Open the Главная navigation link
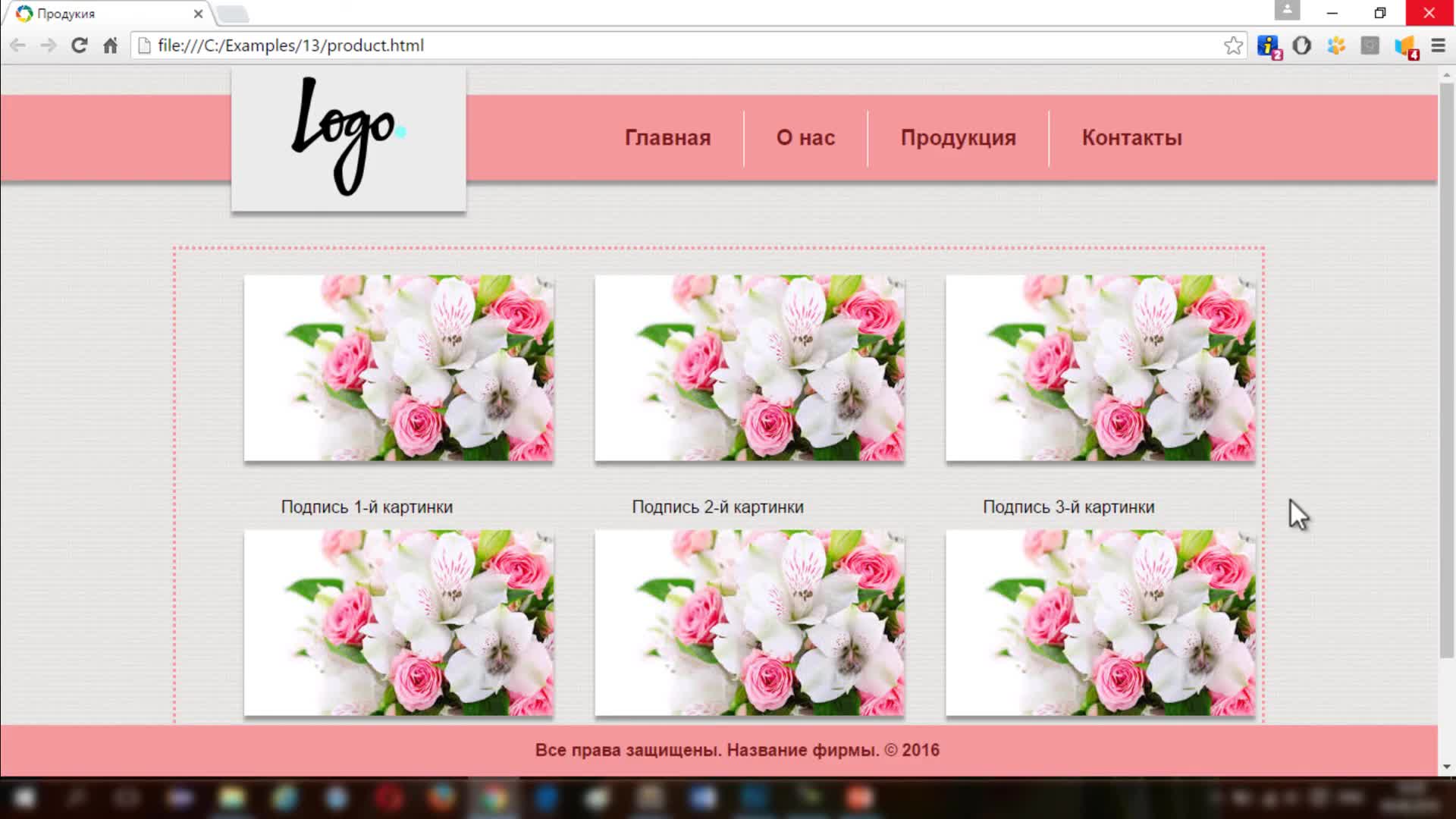Viewport: 1456px width, 819px height. 667,138
